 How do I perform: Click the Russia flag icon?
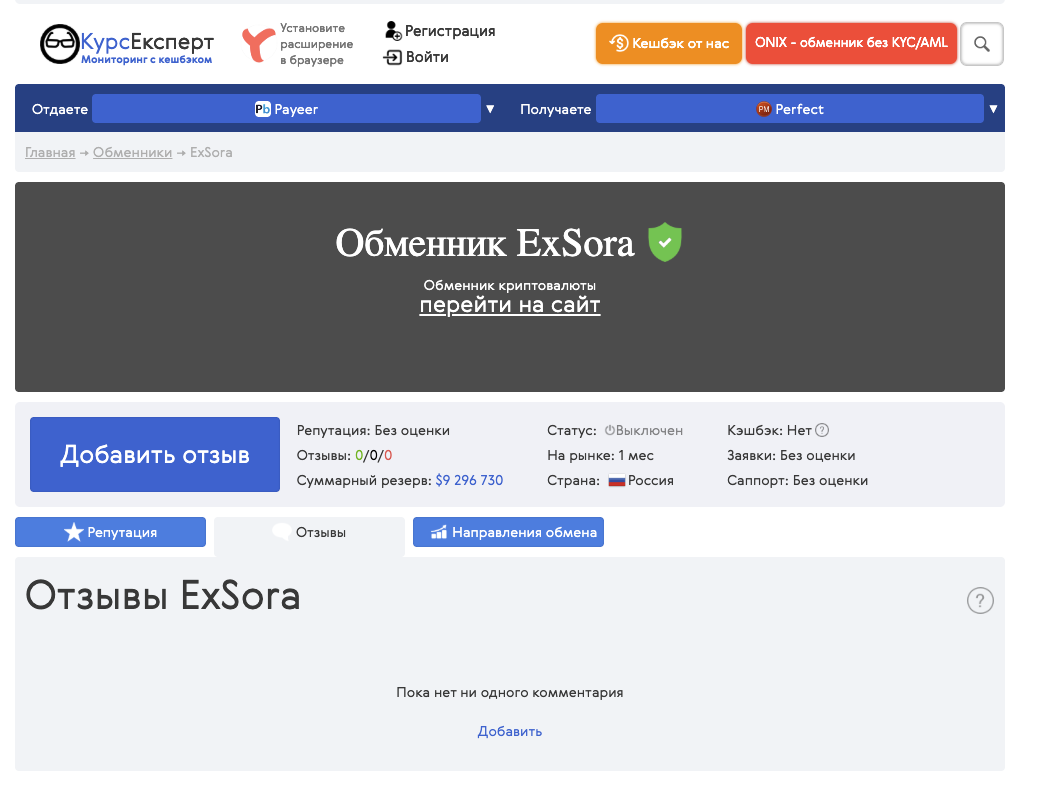click(616, 481)
